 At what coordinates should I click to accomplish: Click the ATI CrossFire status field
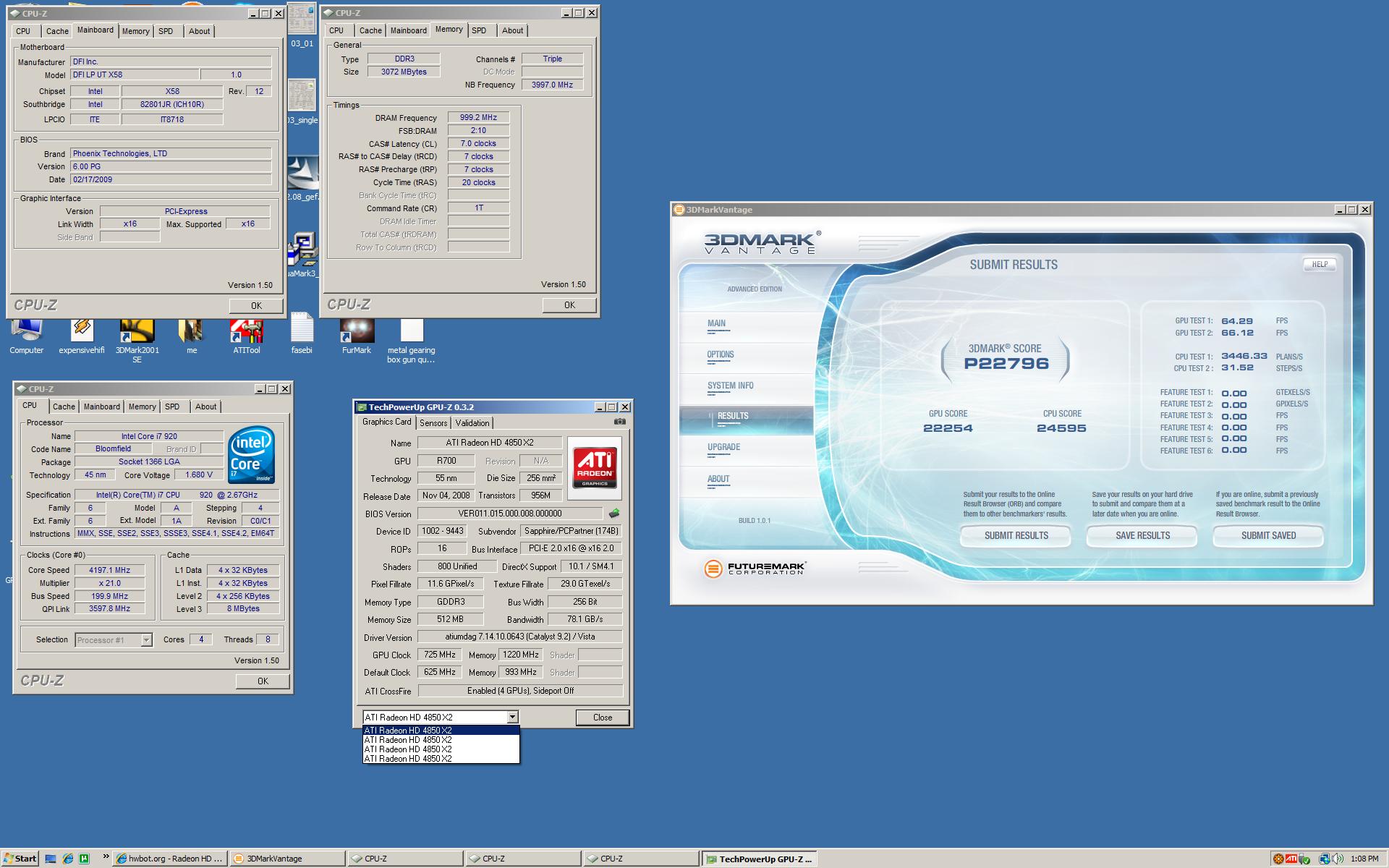pos(520,691)
